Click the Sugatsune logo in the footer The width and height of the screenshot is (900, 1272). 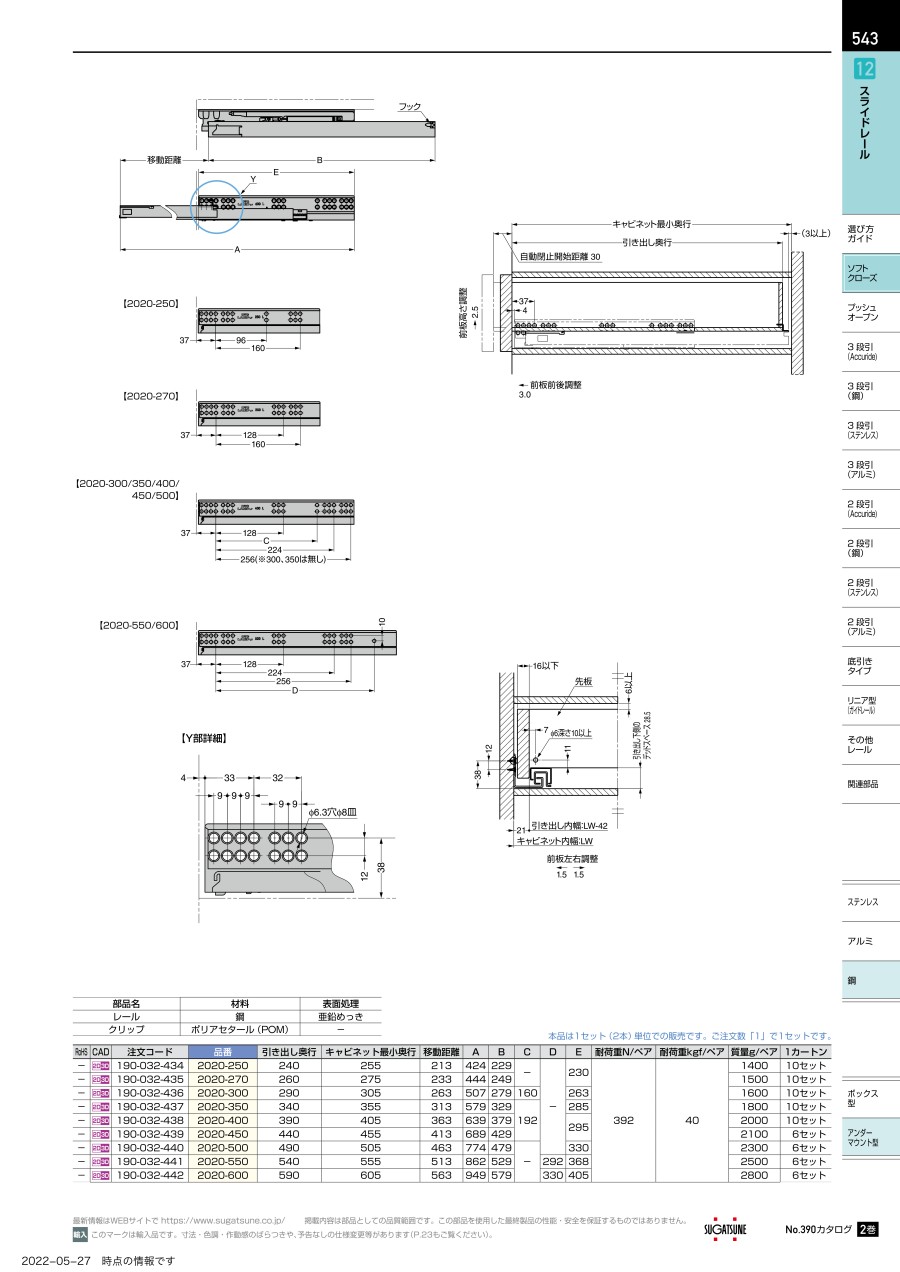coord(725,1229)
